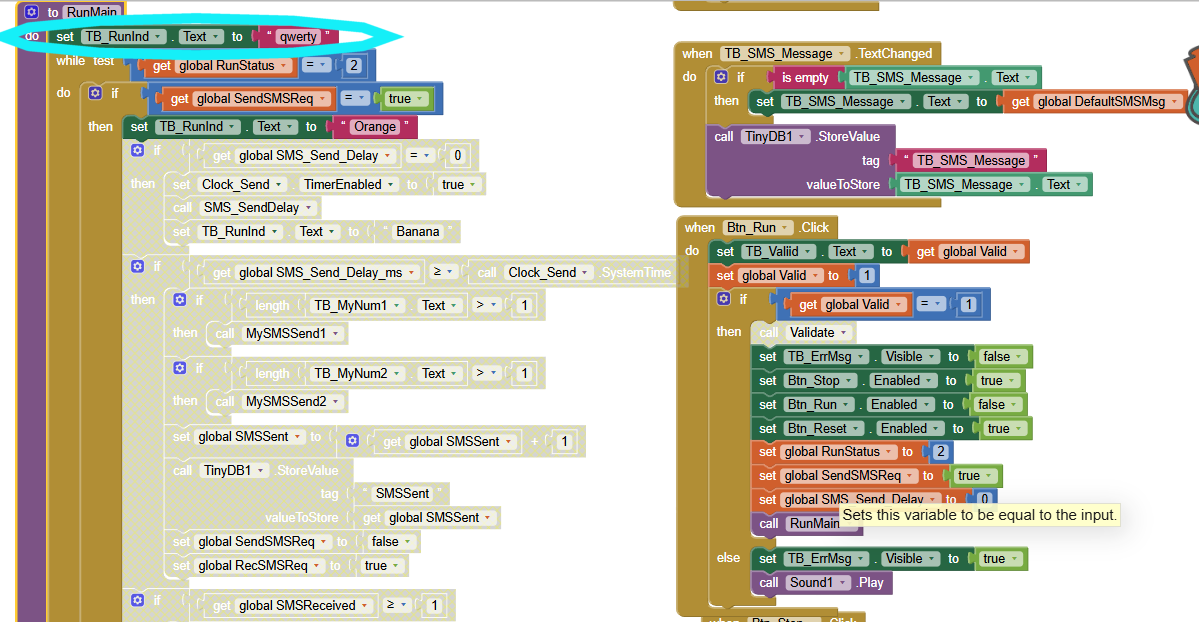Open gear mutator on if global Valid block
This screenshot has width=1199, height=622.
724,299
